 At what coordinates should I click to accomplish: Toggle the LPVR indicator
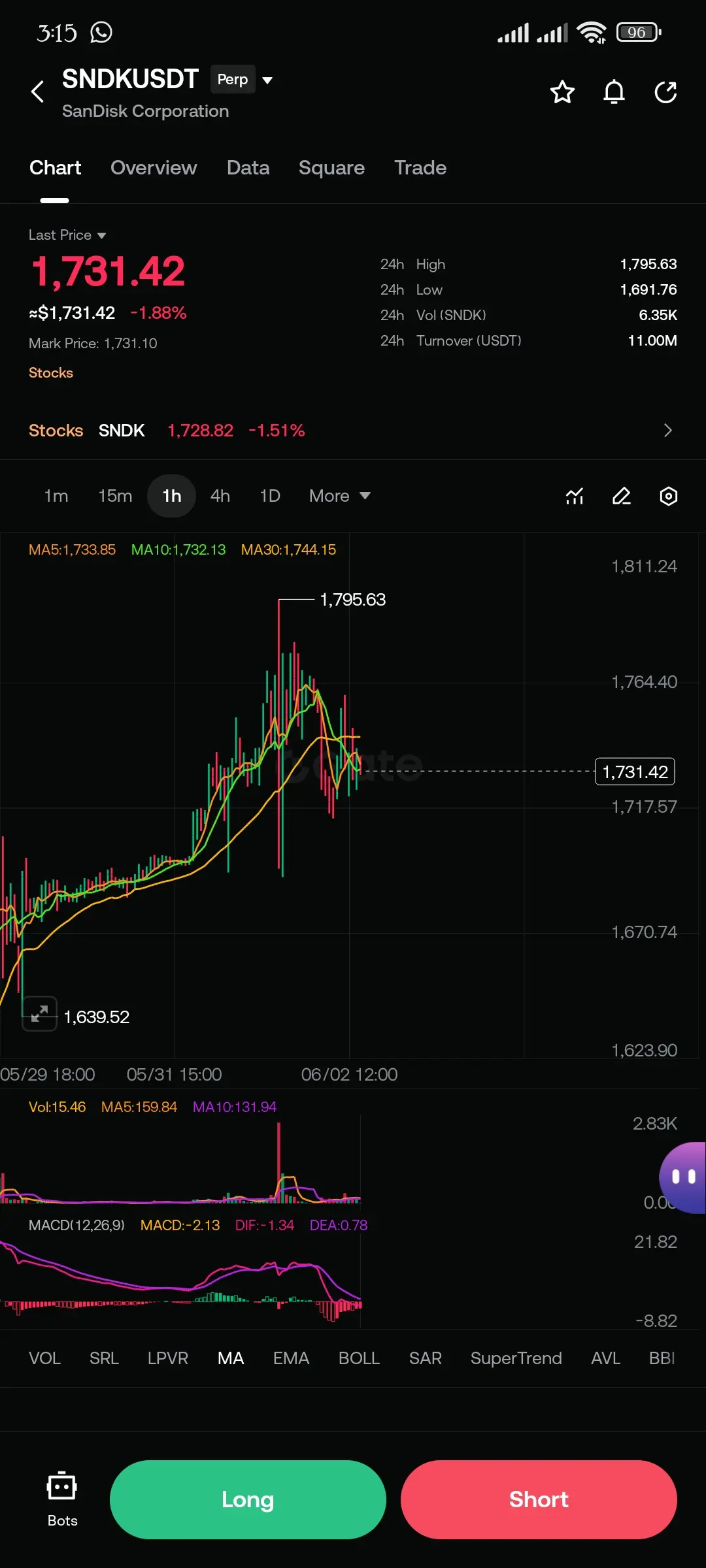[x=168, y=1358]
